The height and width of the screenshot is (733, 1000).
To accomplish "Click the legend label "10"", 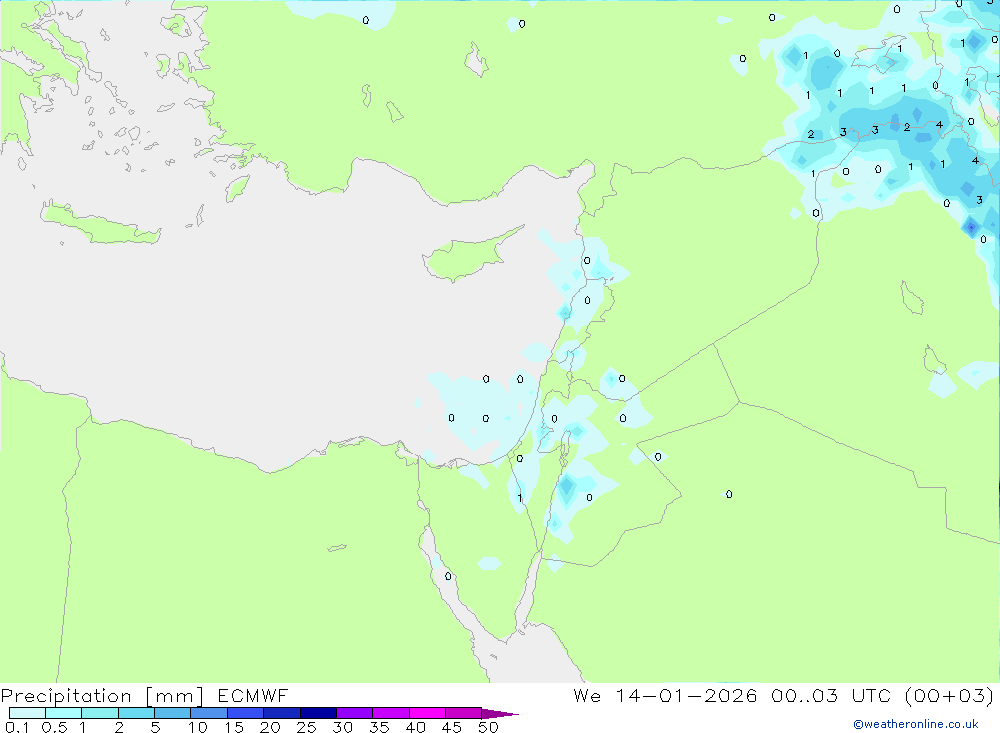I will point(198,727).
